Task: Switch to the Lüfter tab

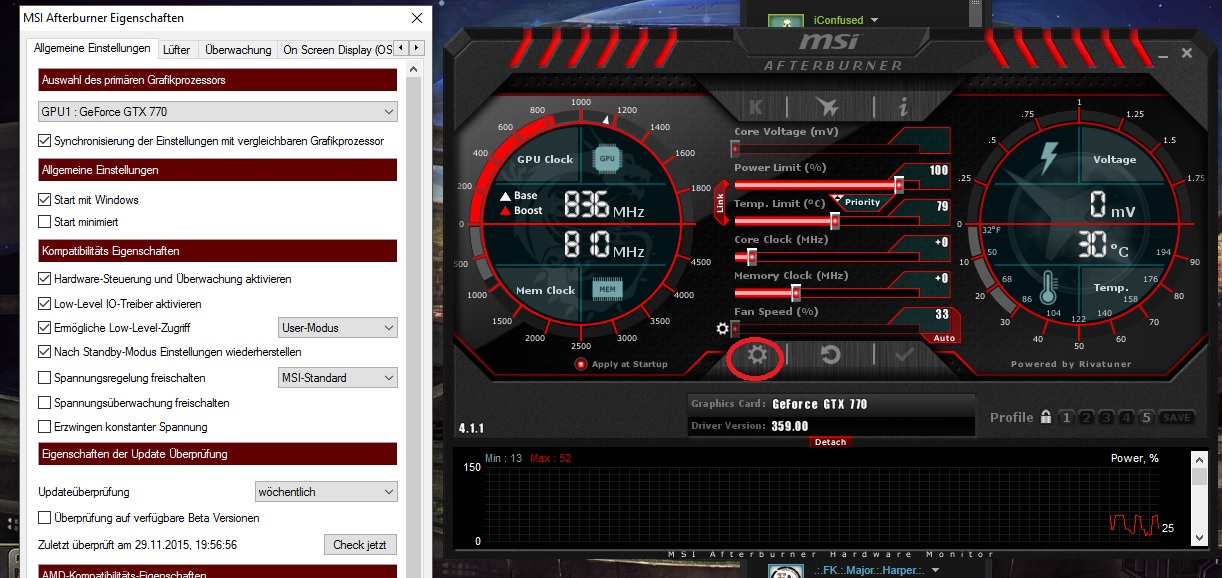Action: pyautogui.click(x=177, y=49)
